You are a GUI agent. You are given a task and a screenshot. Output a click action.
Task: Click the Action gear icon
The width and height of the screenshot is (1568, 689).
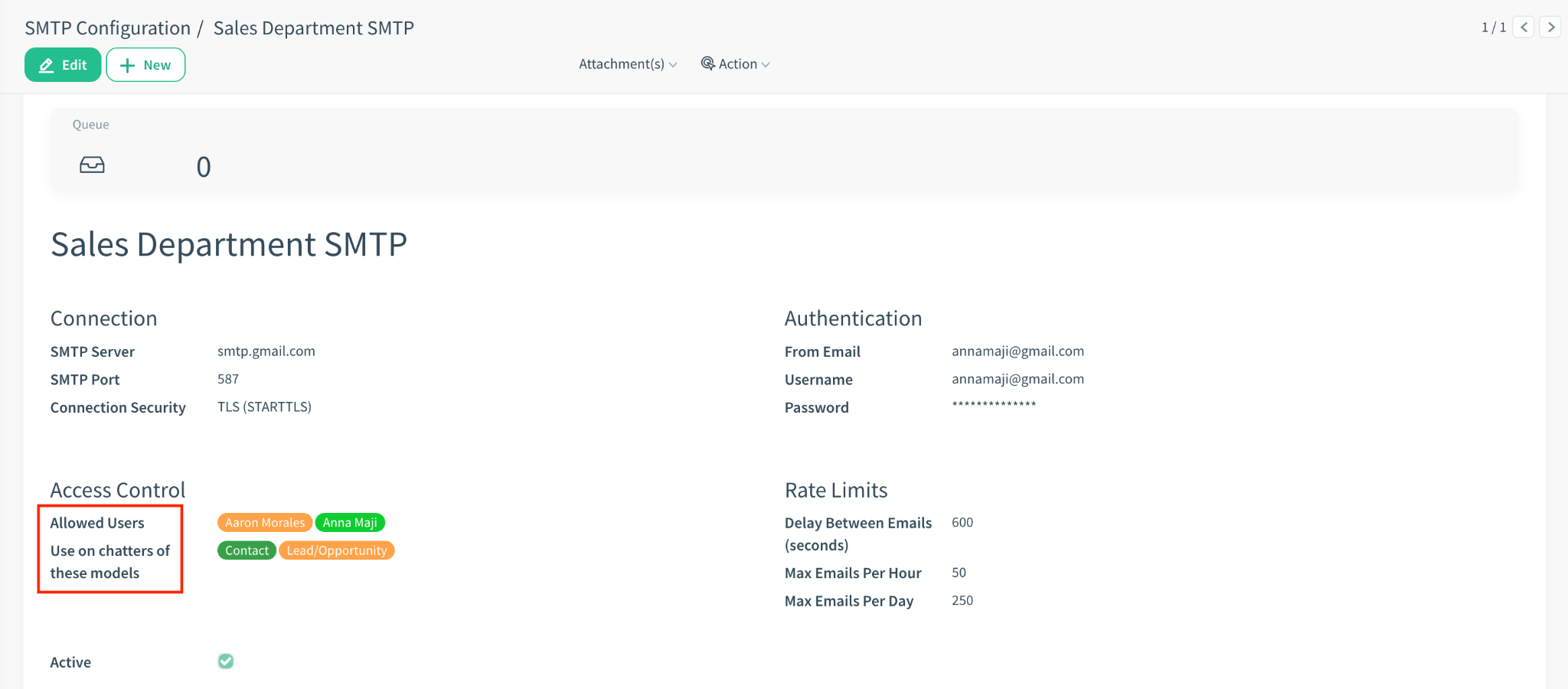coord(708,64)
